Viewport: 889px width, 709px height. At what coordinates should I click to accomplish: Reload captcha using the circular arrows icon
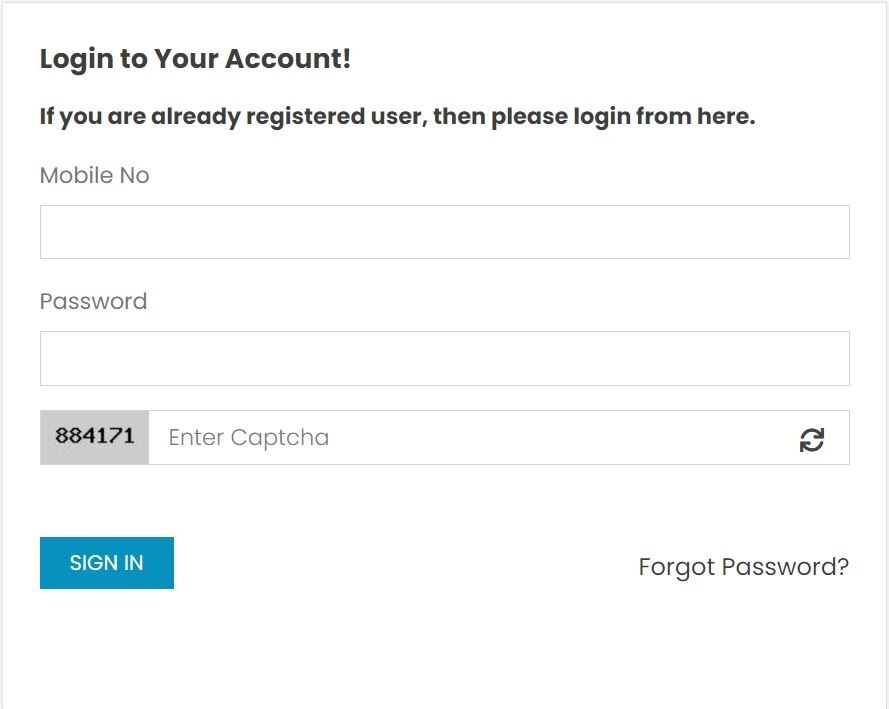click(x=811, y=439)
